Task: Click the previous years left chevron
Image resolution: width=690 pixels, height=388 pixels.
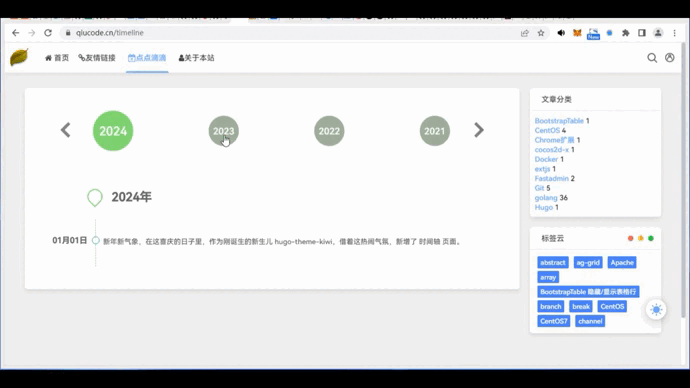Action: point(66,130)
